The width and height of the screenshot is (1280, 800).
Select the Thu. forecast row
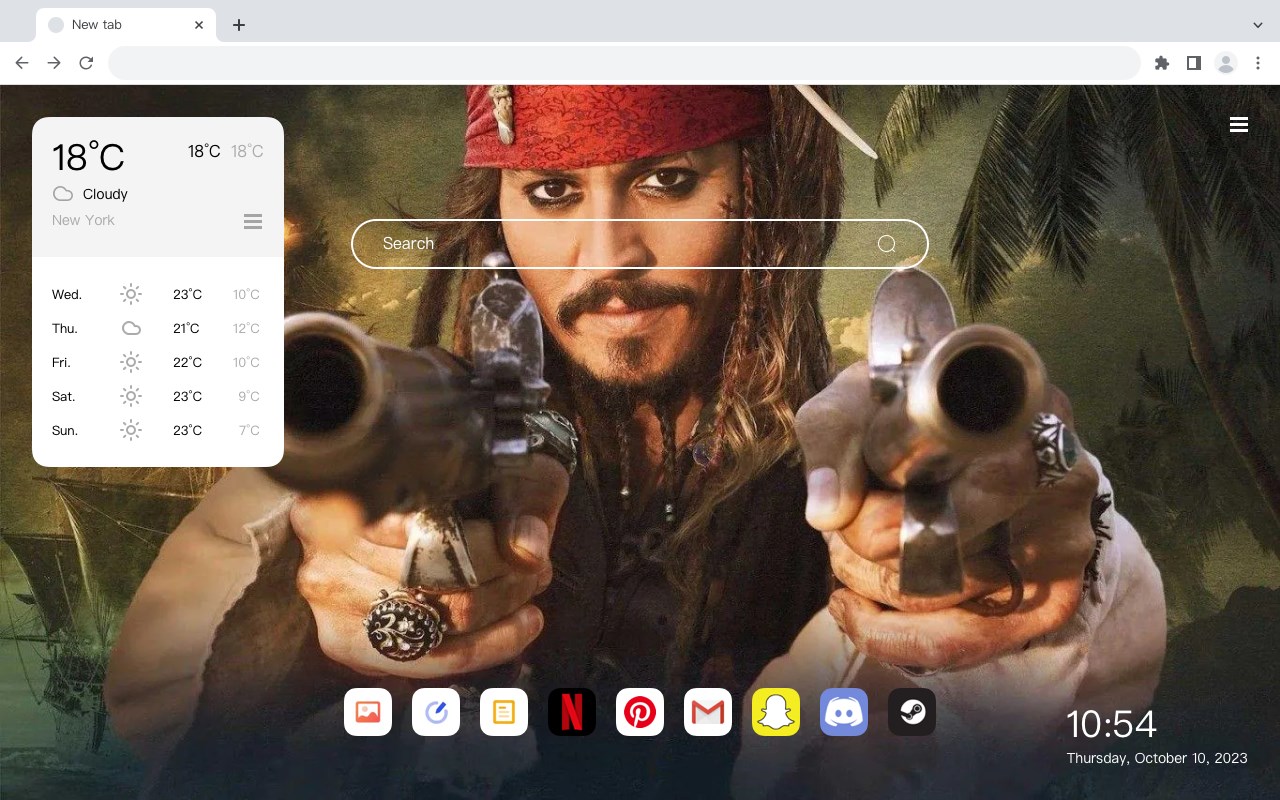click(158, 328)
